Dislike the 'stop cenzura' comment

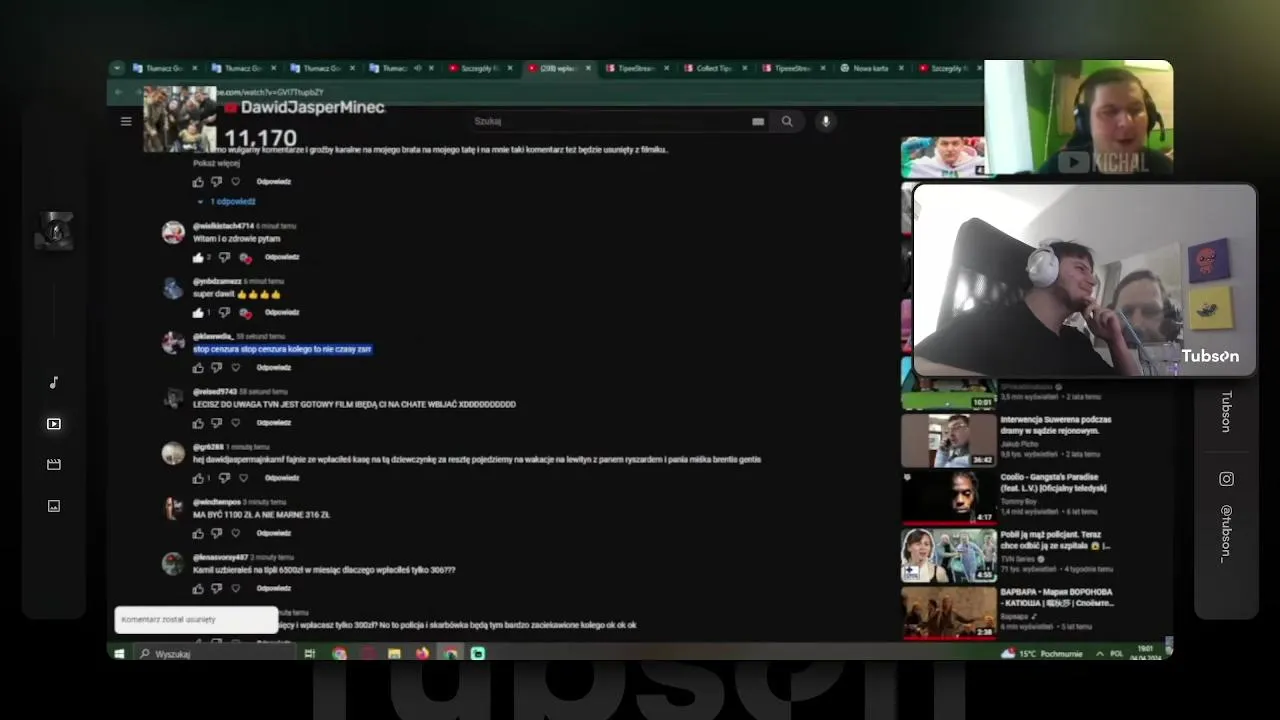(216, 367)
